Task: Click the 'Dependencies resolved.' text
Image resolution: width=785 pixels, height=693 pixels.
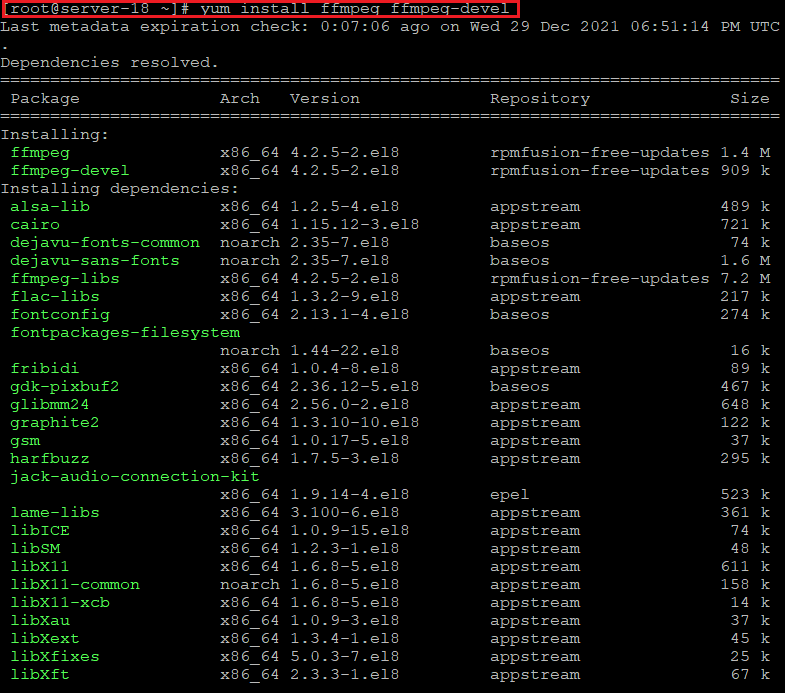Action: [x=110, y=63]
